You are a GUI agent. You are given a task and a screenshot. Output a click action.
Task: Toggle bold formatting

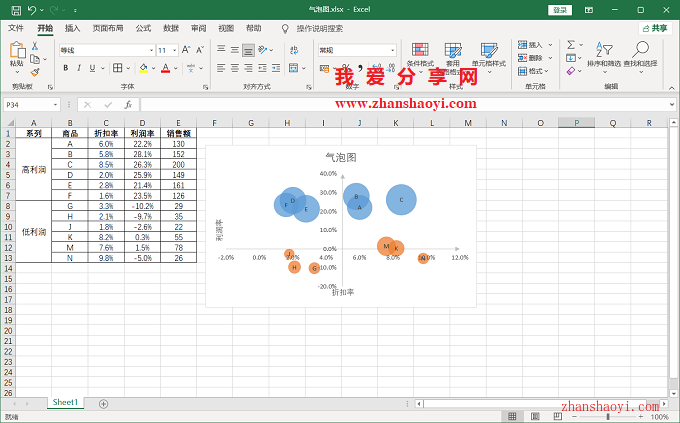tap(65, 68)
